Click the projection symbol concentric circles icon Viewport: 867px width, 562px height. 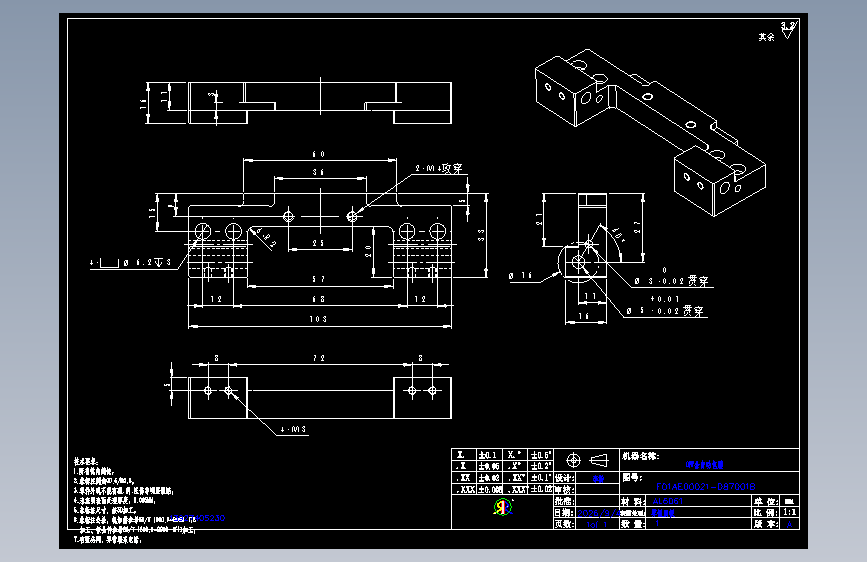click(x=573, y=460)
